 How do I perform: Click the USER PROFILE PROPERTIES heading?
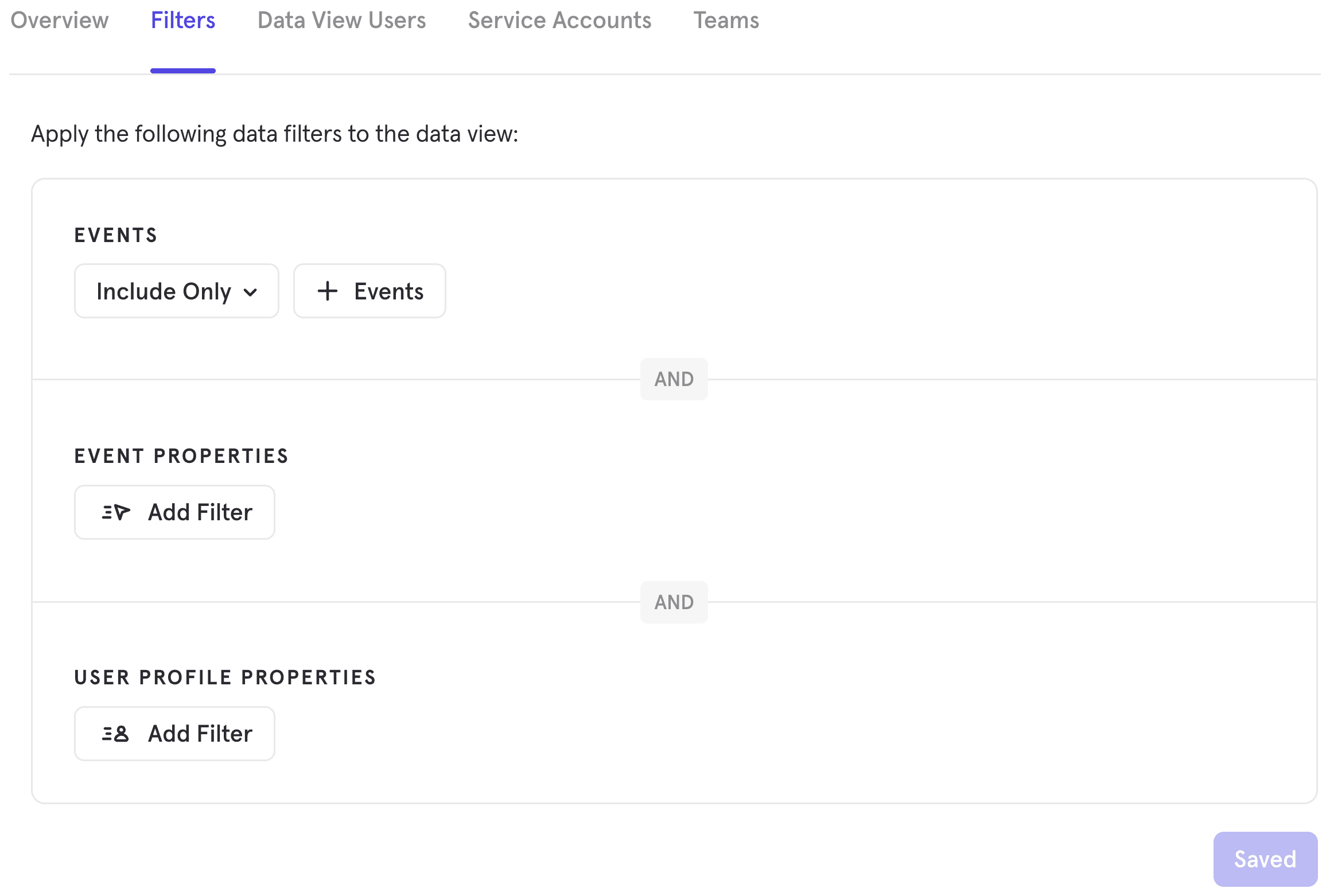click(225, 677)
